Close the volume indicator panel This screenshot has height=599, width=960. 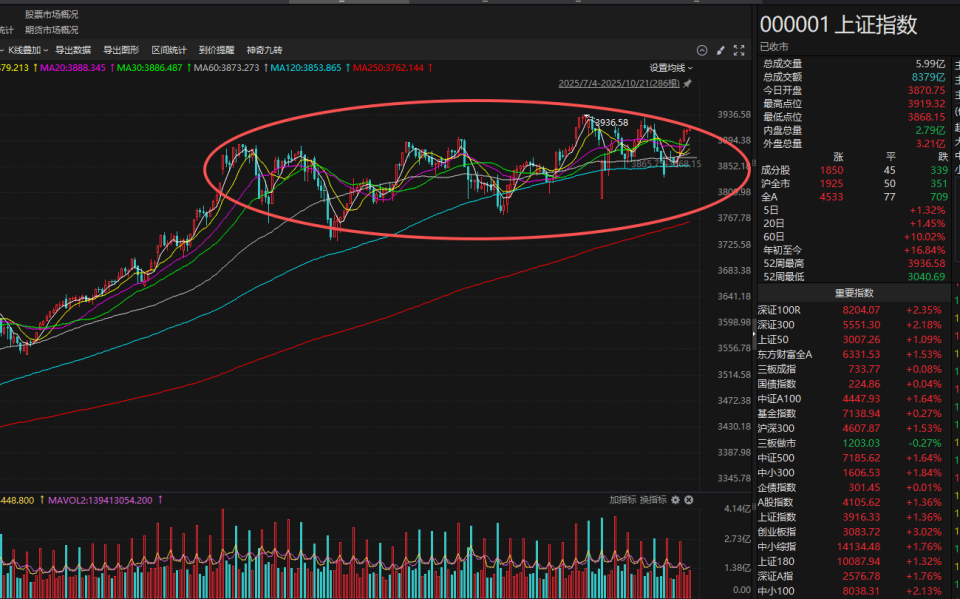tap(689, 500)
